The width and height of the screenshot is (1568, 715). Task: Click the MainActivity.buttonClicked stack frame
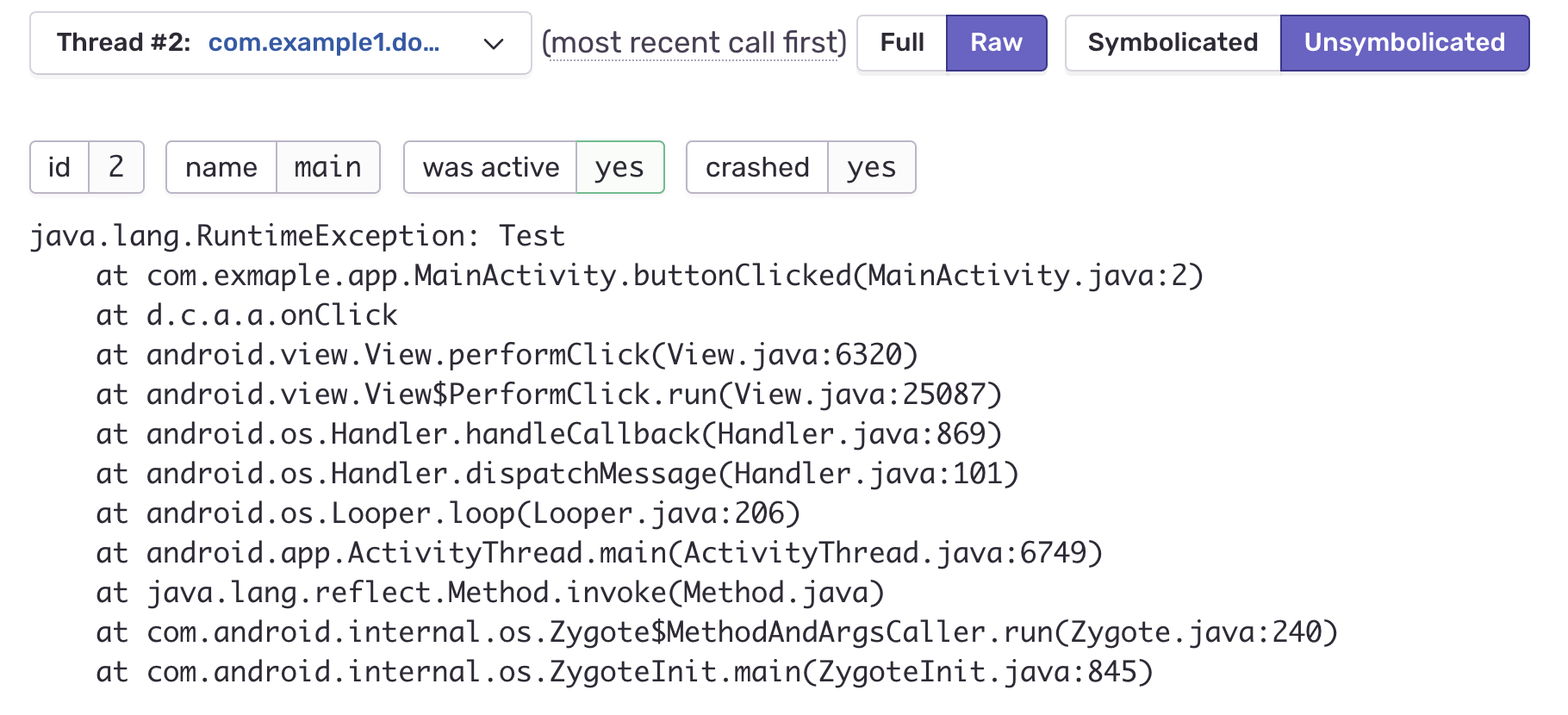tap(650, 277)
